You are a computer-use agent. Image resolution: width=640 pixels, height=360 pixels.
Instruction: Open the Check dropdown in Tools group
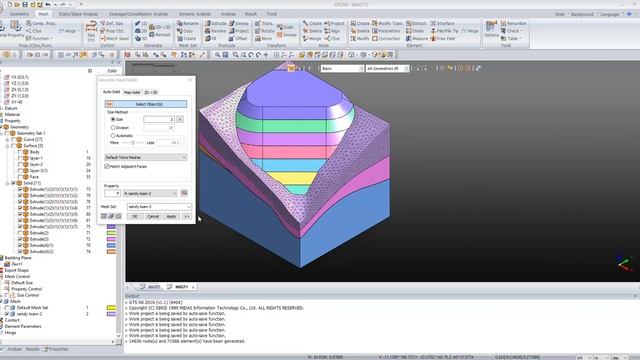click(512, 31)
